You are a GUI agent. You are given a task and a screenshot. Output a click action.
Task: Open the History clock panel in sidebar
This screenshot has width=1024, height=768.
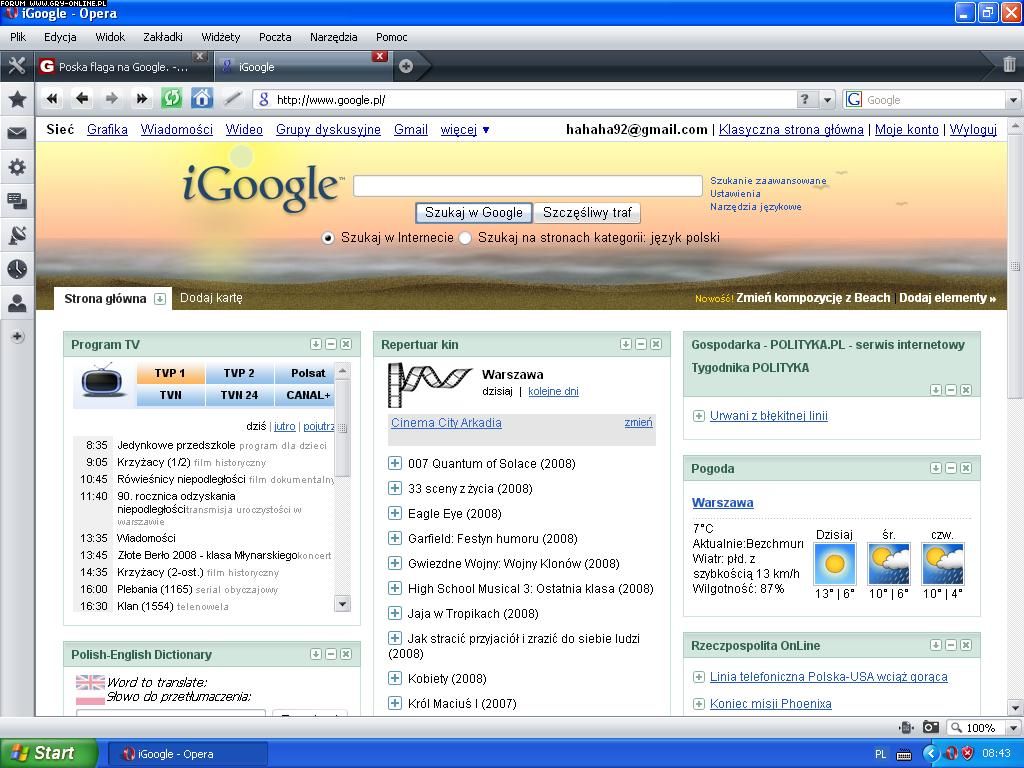coord(17,268)
